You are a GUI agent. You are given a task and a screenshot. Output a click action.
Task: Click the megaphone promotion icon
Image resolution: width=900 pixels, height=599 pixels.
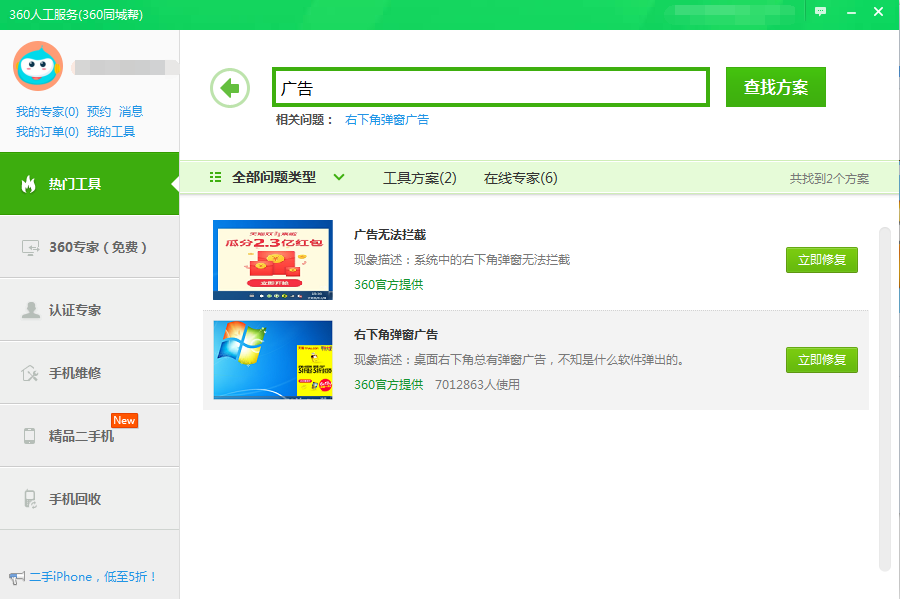coord(16,577)
